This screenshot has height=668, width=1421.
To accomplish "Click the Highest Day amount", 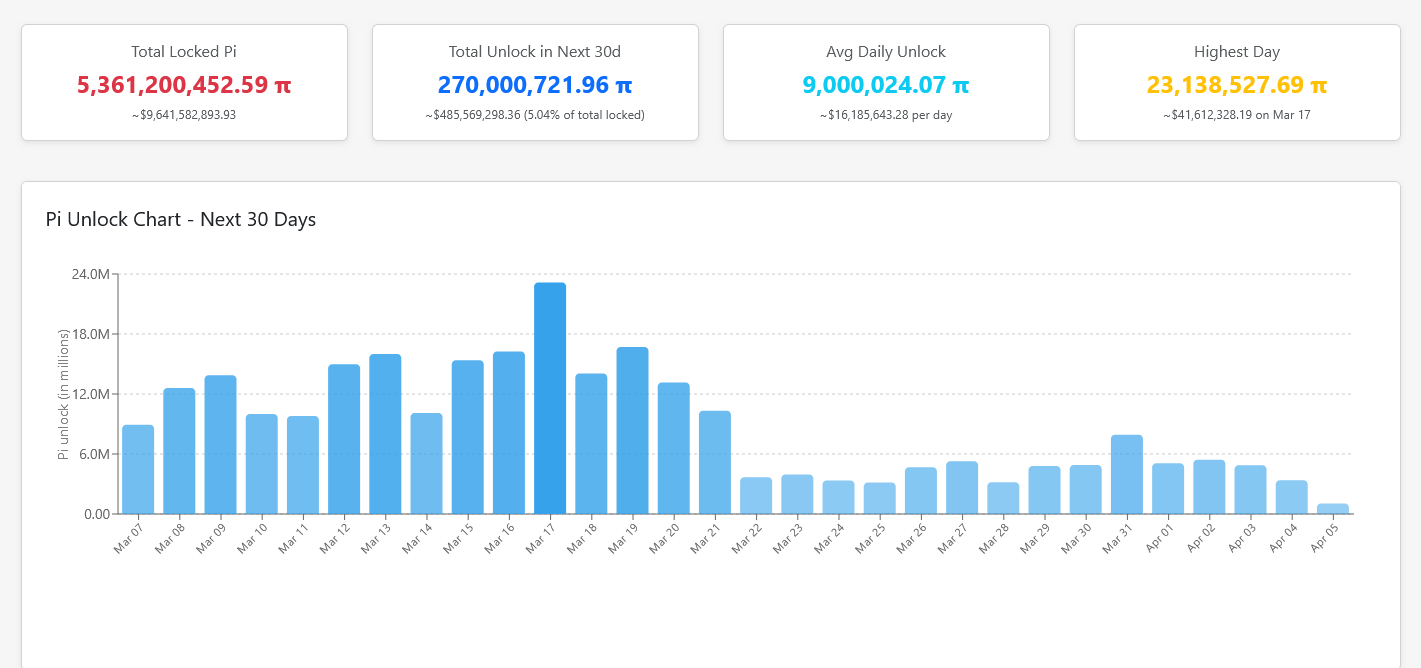I will pyautogui.click(x=1237, y=85).
